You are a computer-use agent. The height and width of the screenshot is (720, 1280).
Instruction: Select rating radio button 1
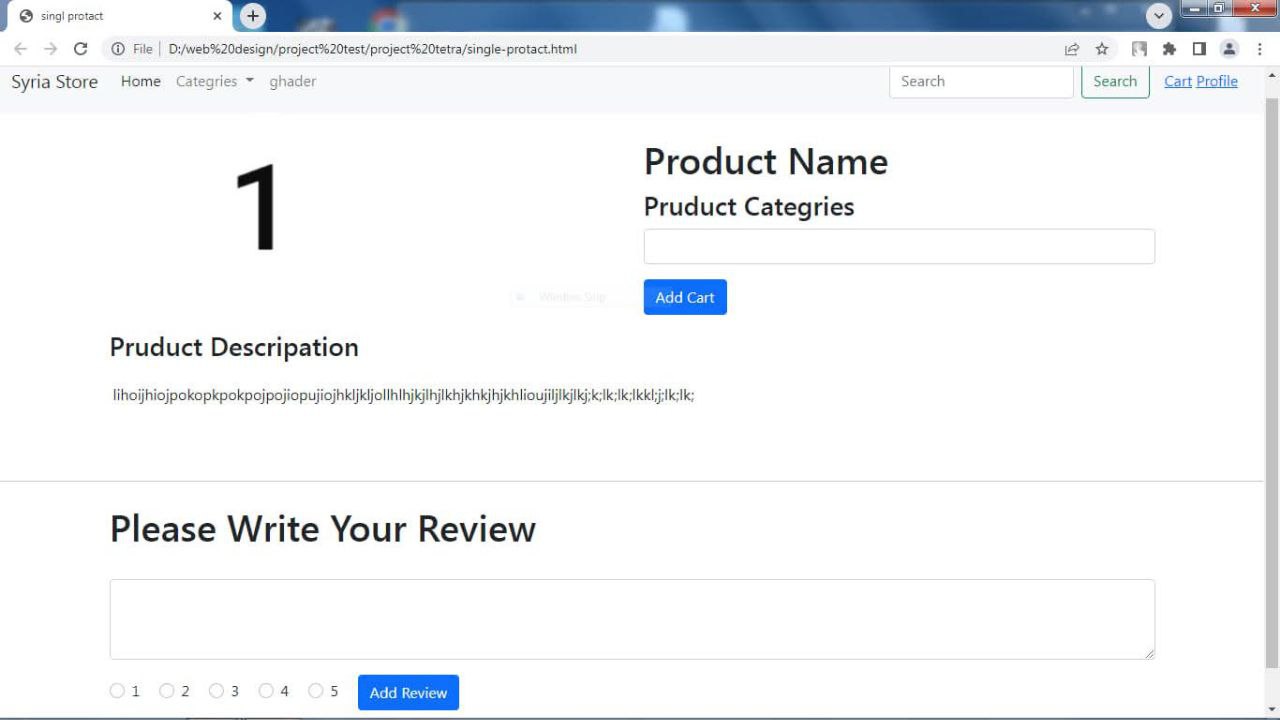click(x=117, y=691)
